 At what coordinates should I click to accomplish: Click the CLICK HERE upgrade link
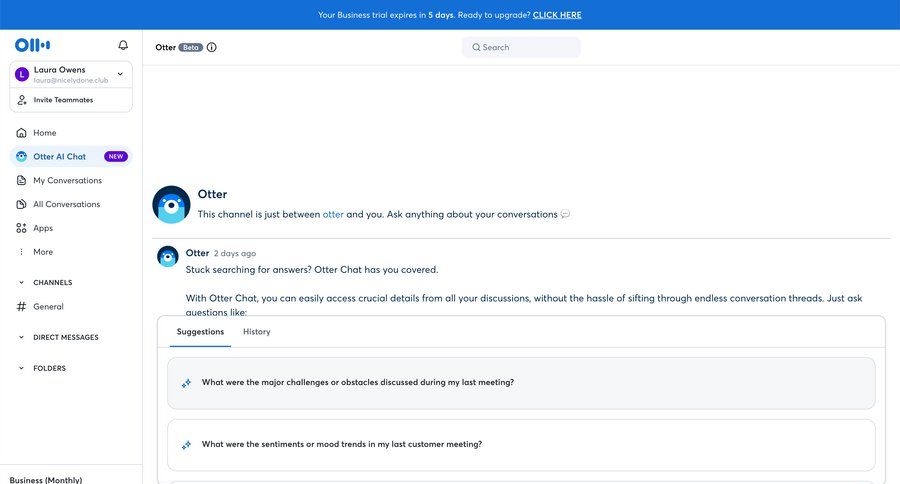(x=557, y=15)
